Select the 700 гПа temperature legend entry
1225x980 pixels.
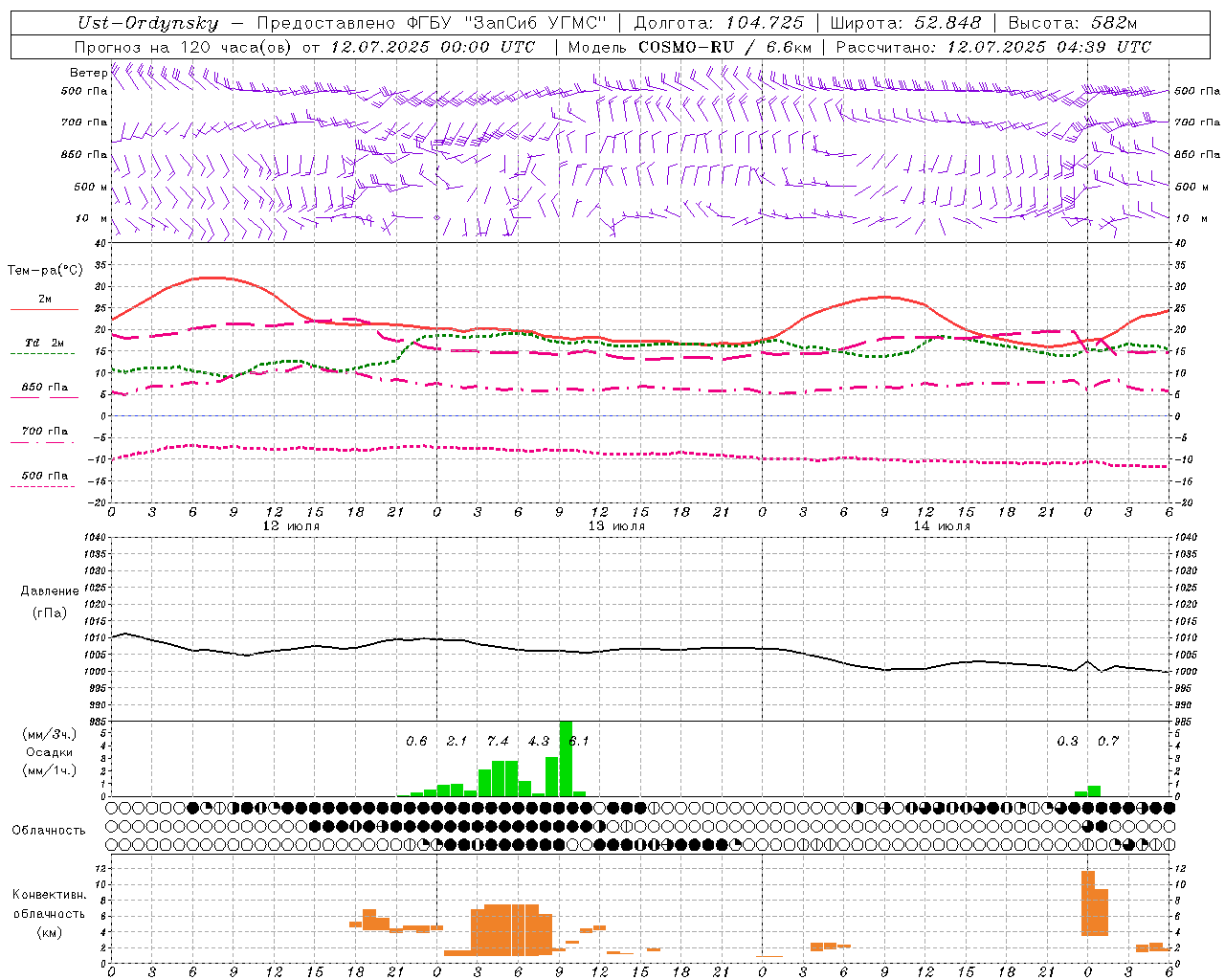[45, 432]
